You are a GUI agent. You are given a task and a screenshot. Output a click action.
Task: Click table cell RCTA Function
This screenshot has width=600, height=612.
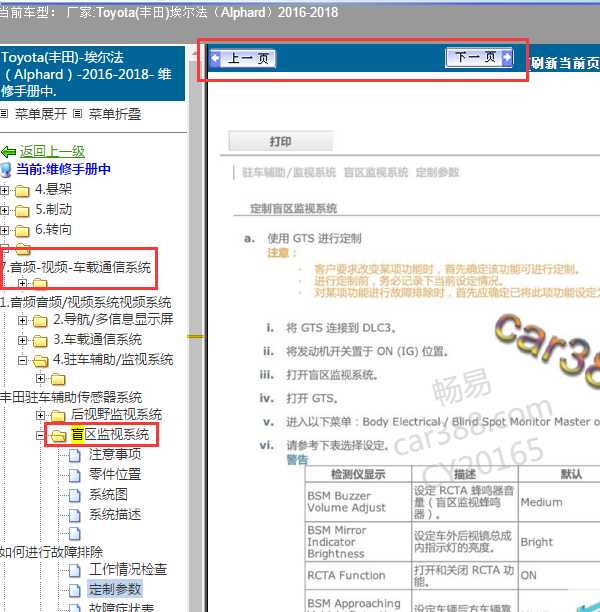pos(358,576)
